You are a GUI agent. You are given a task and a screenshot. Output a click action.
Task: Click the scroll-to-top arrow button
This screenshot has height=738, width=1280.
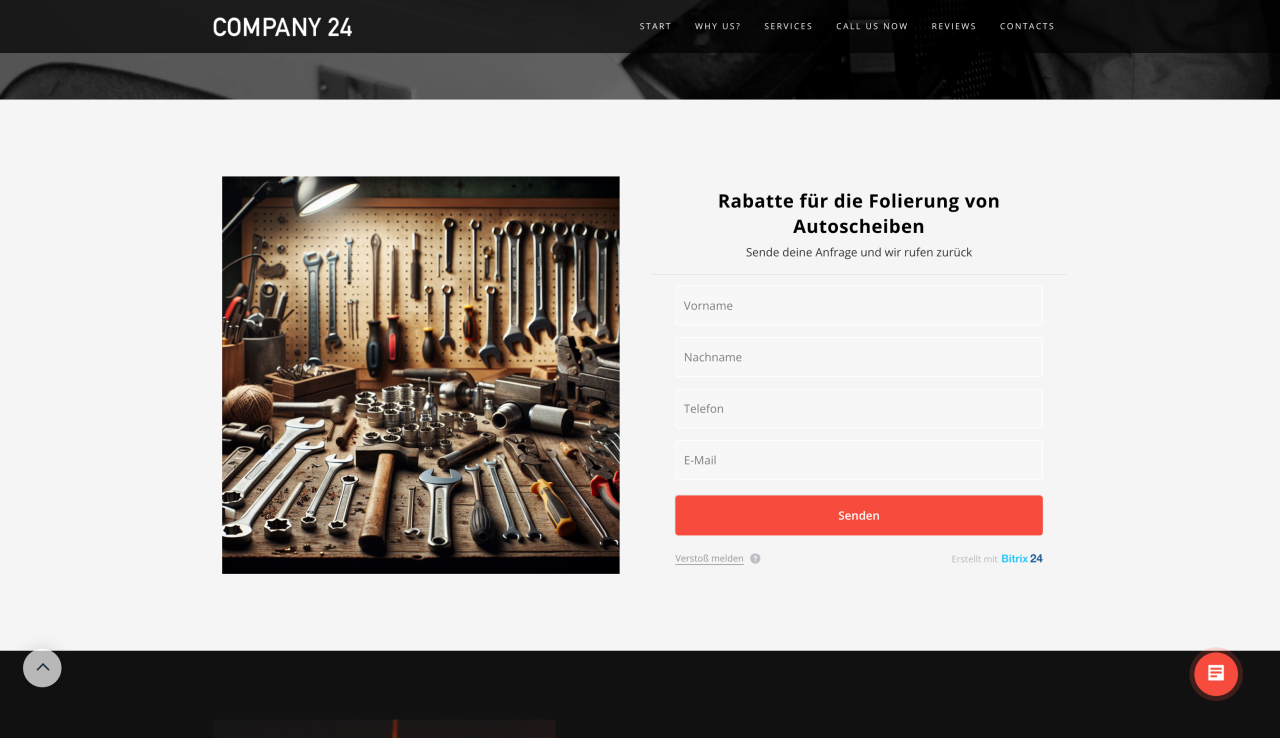click(42, 668)
